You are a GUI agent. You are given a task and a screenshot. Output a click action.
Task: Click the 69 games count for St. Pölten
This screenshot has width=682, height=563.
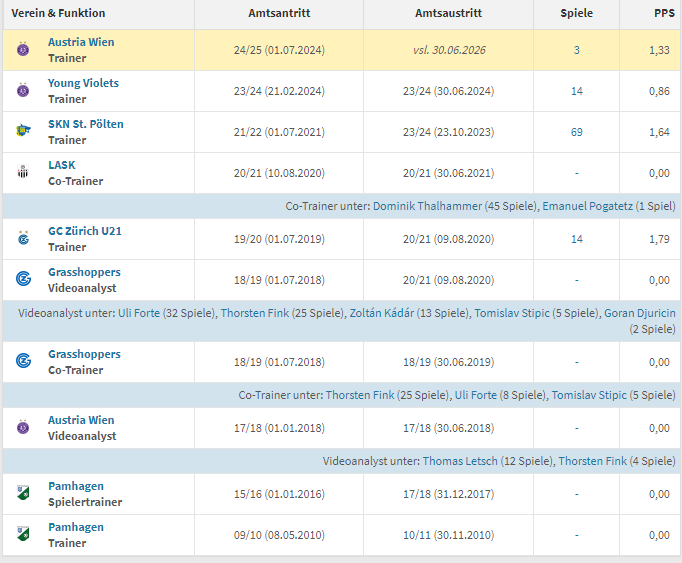[576, 132]
